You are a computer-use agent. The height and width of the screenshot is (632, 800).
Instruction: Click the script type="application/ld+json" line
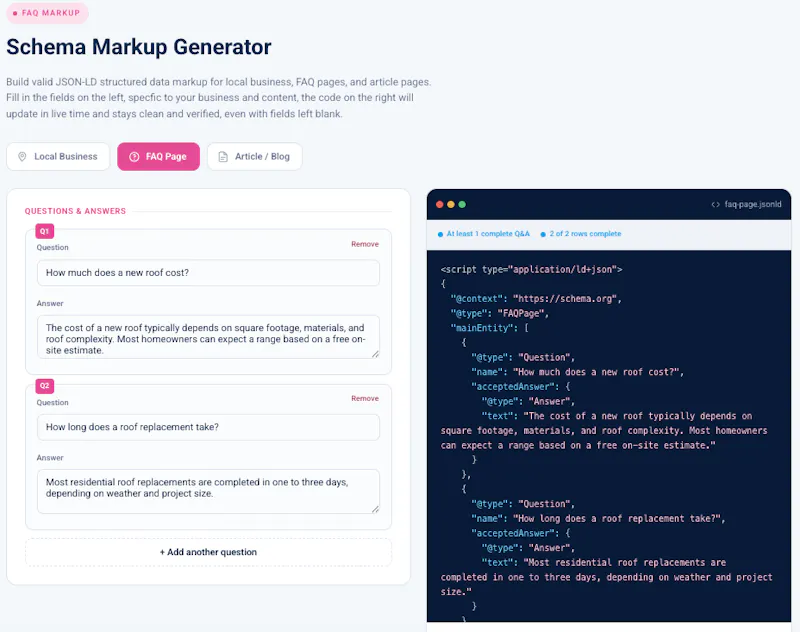coord(531,269)
